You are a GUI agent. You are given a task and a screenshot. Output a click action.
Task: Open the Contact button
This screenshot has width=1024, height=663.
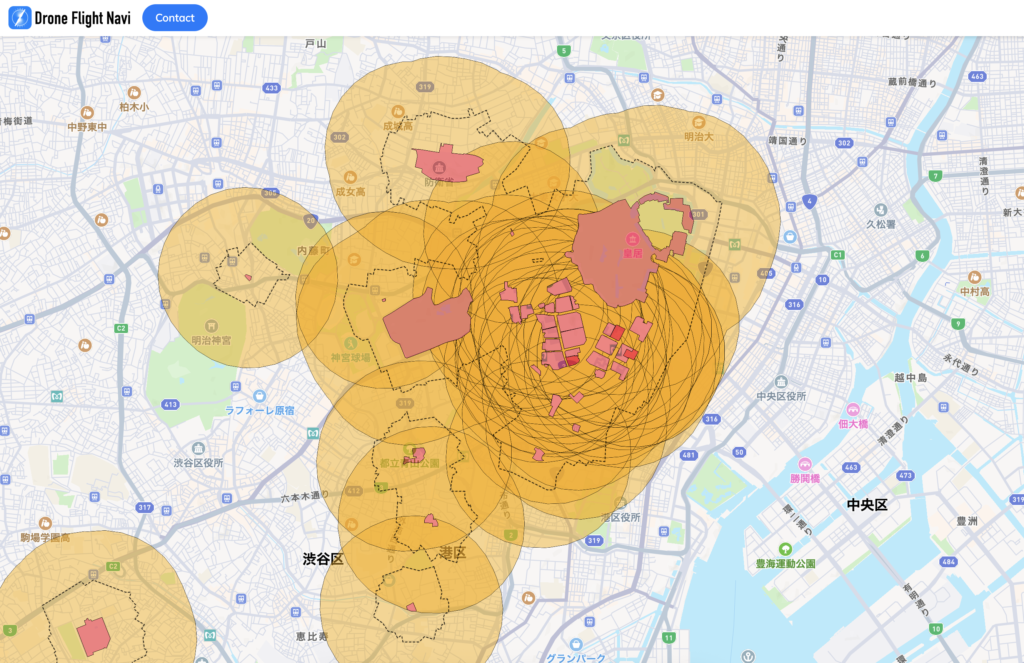pos(174,18)
